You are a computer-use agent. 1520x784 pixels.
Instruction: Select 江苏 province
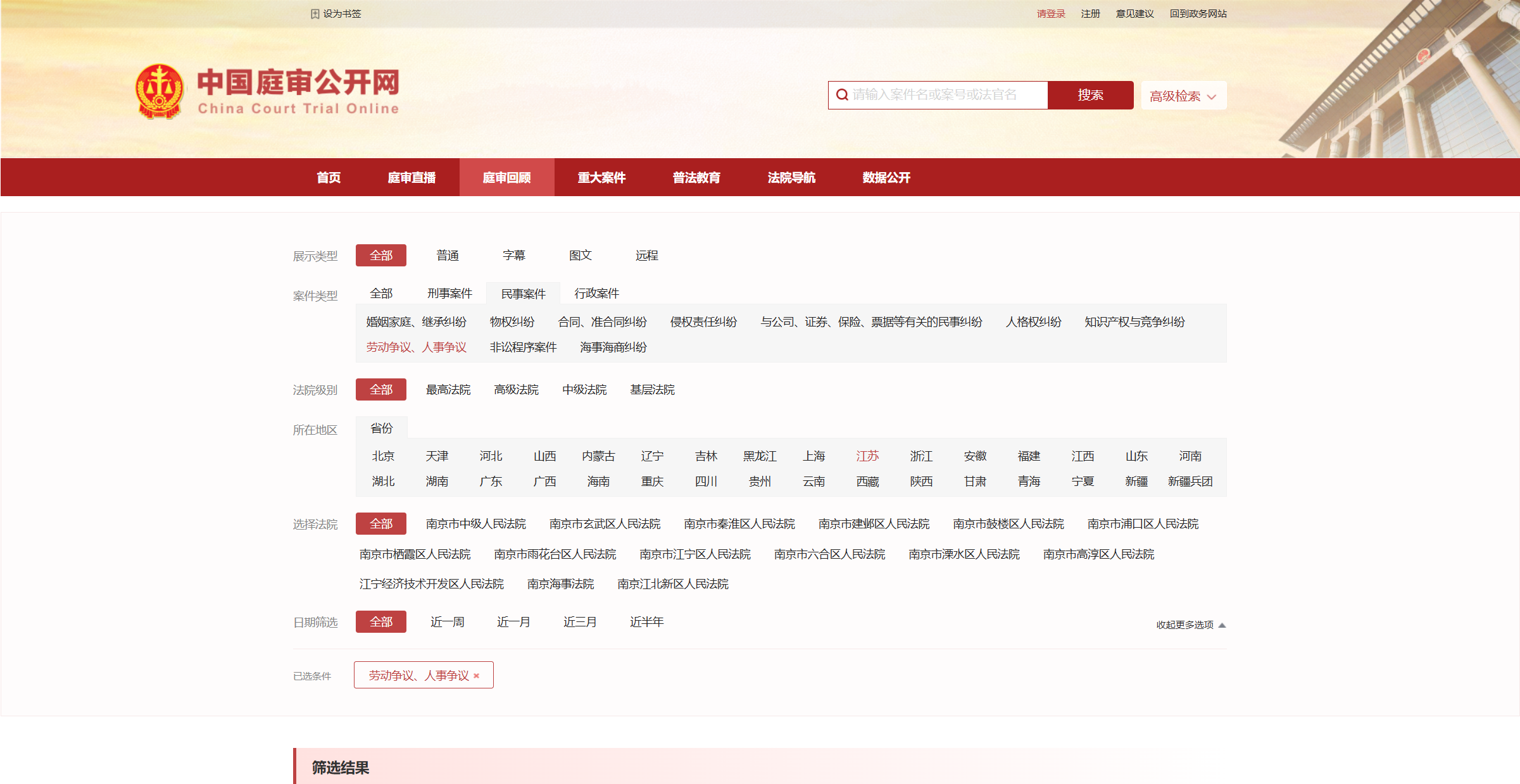pos(867,456)
